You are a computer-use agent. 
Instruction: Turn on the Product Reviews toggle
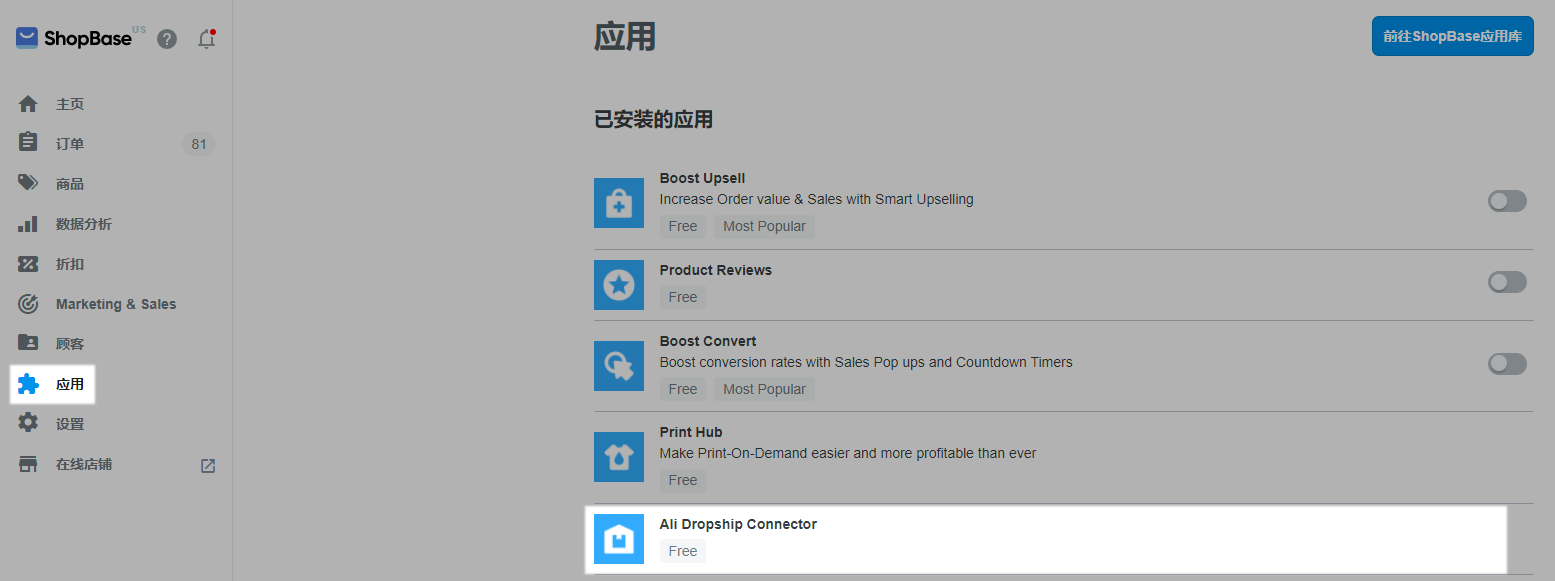click(x=1507, y=282)
